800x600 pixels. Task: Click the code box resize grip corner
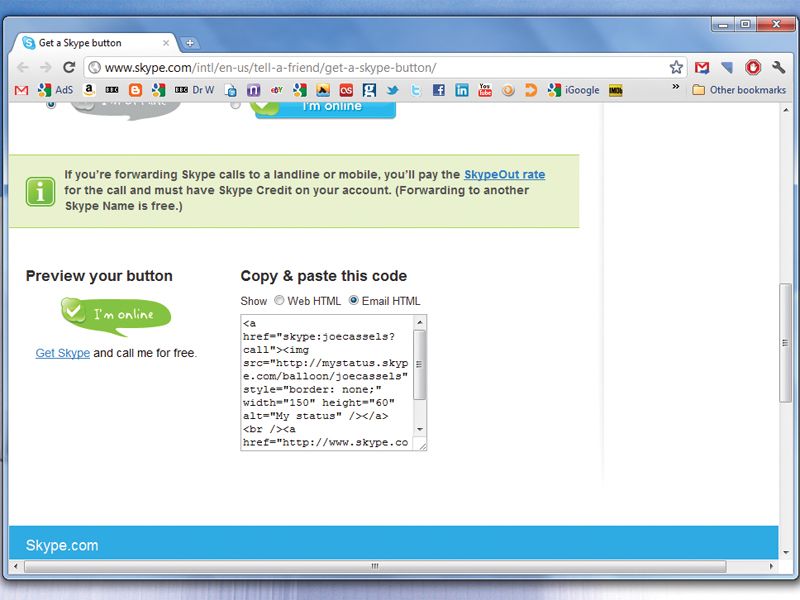click(422, 445)
